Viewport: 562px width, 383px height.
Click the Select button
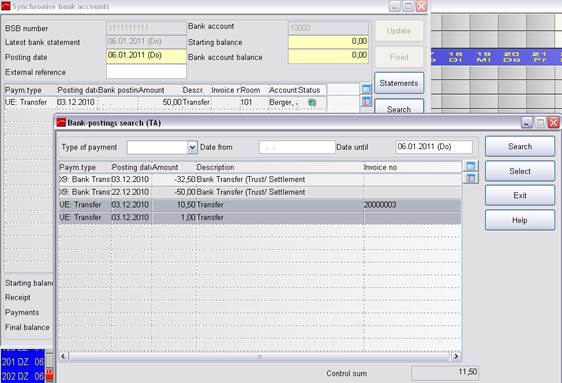point(520,171)
